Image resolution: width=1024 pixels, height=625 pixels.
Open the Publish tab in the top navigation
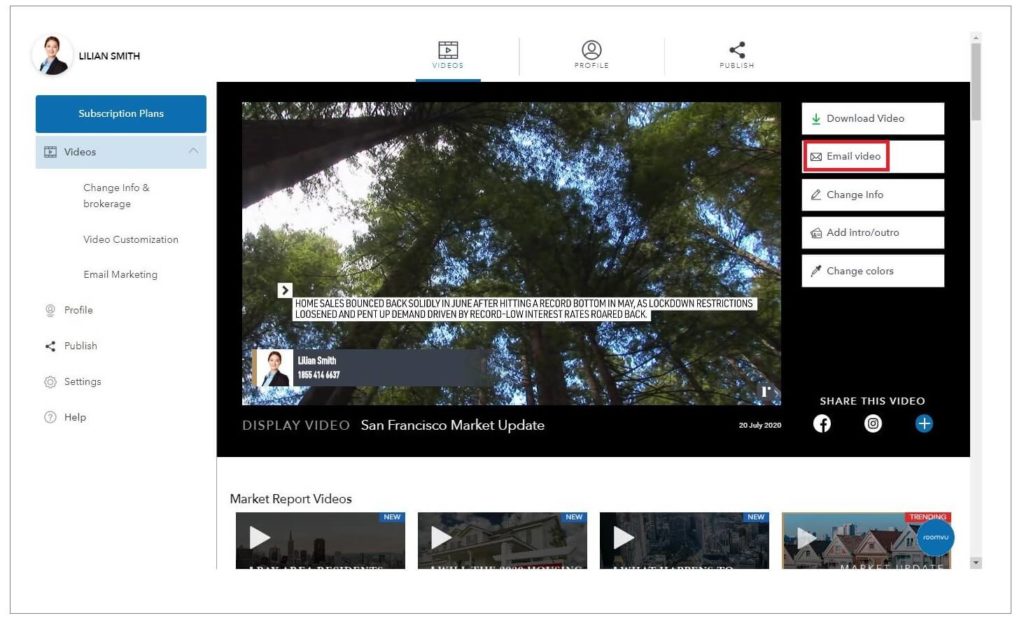point(737,55)
